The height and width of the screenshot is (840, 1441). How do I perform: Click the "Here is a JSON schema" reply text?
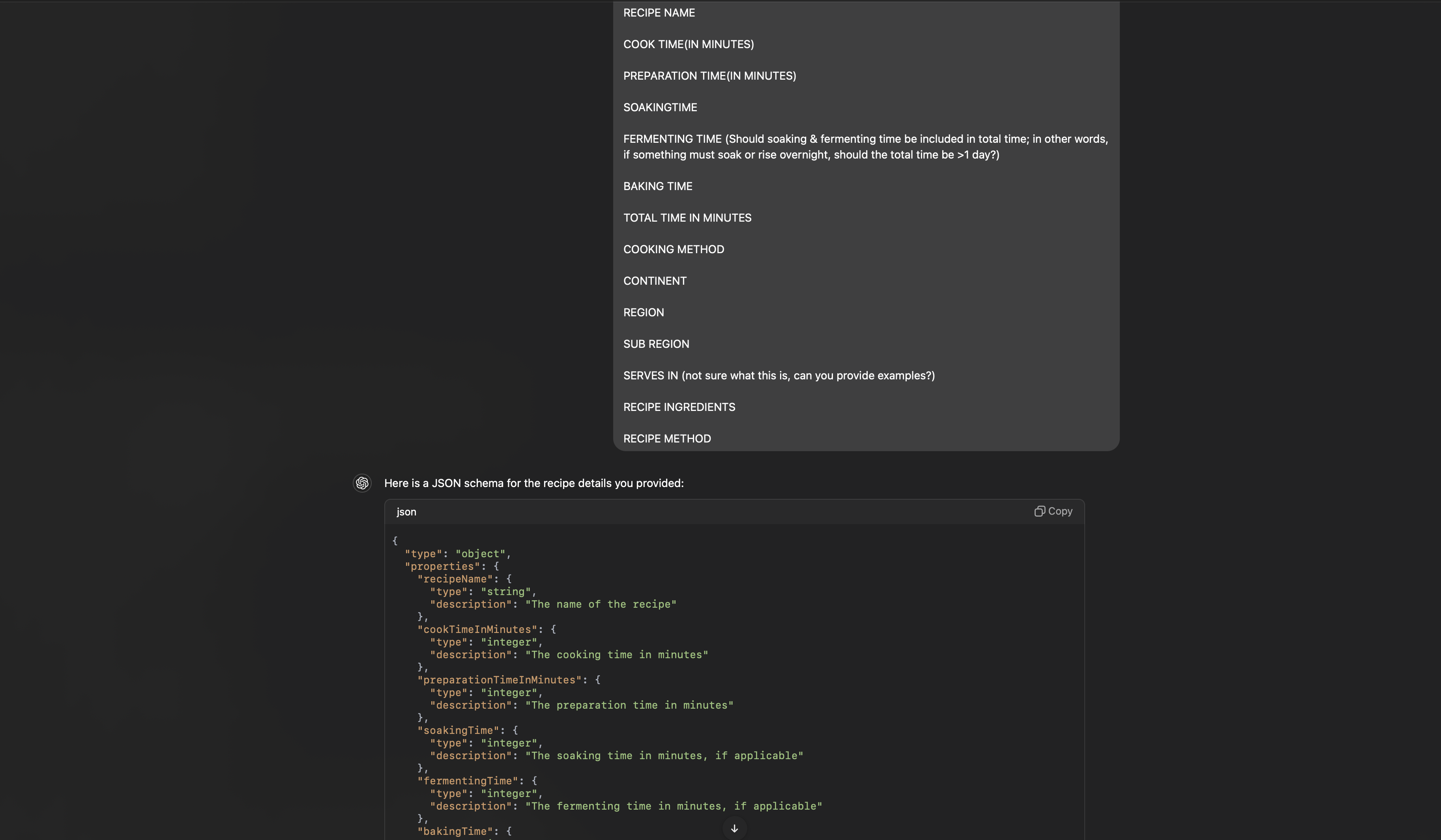pos(533,483)
